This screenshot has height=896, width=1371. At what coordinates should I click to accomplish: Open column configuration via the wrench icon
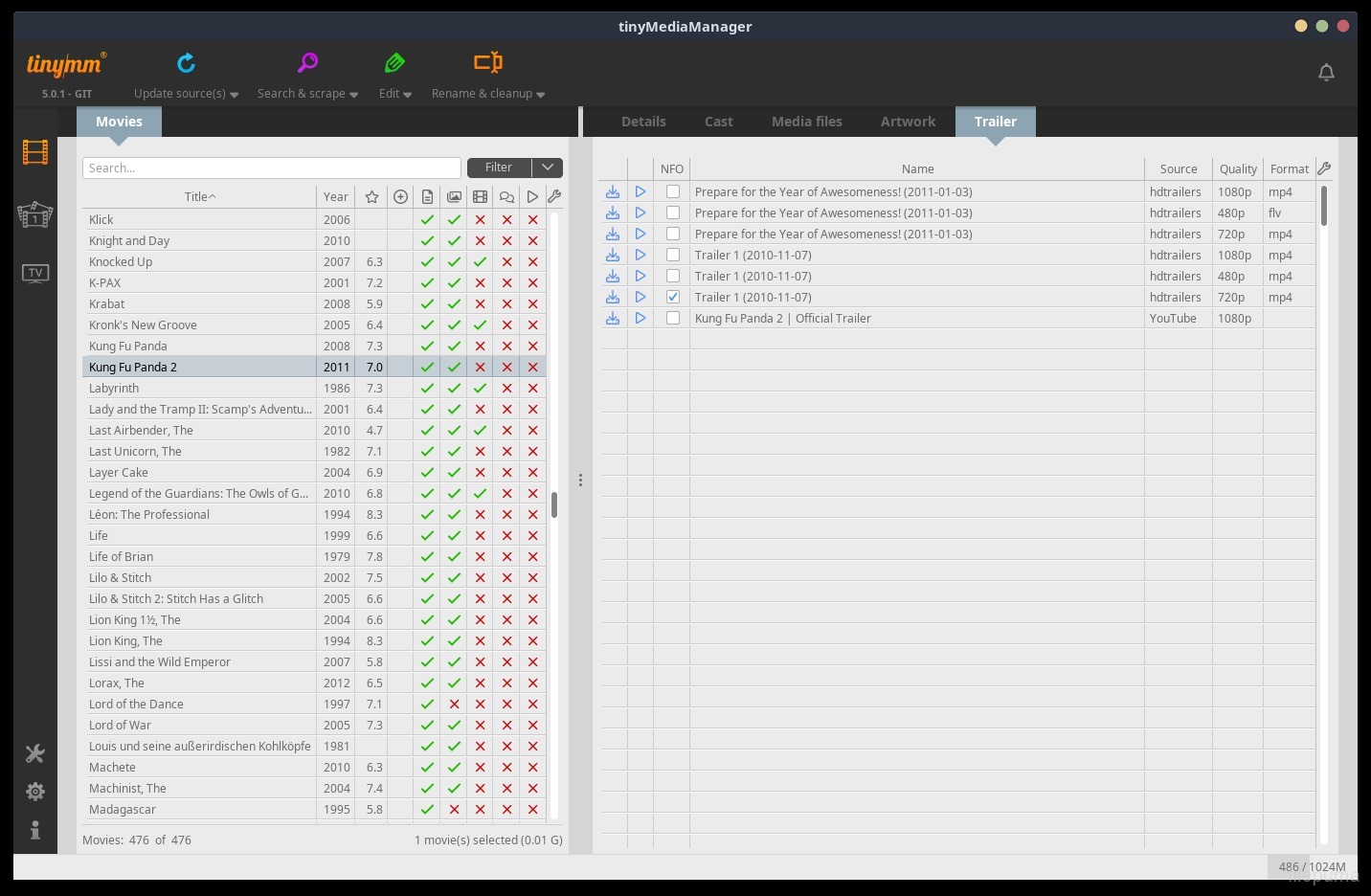1324,168
